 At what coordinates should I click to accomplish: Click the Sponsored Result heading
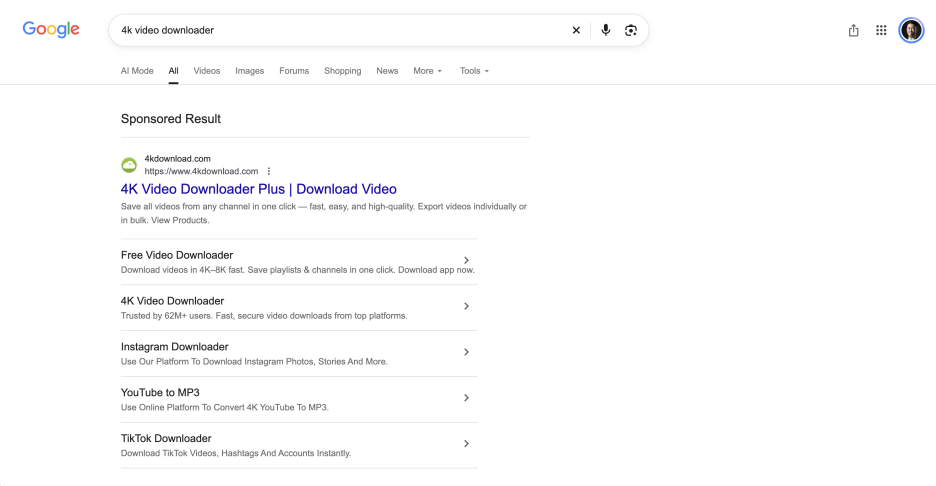tap(171, 119)
